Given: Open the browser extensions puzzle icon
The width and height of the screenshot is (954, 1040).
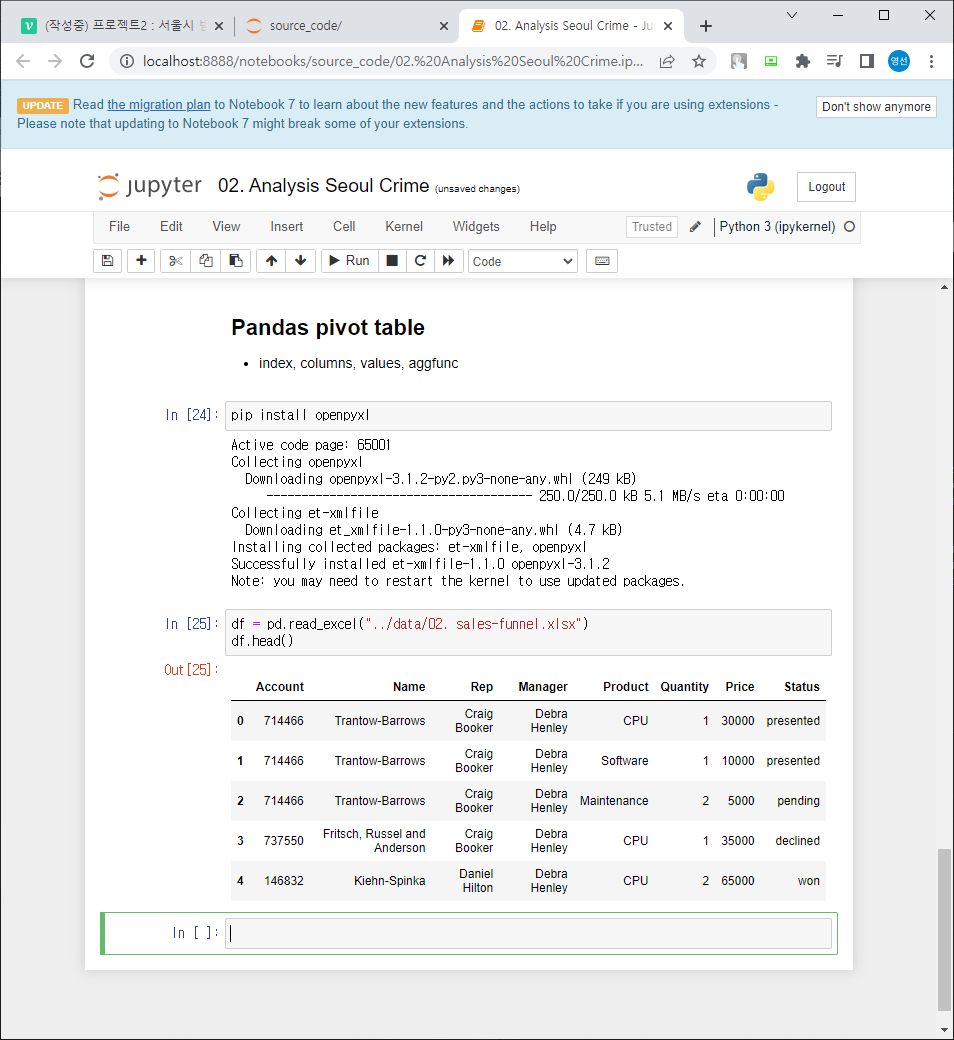Looking at the screenshot, I should click(803, 62).
